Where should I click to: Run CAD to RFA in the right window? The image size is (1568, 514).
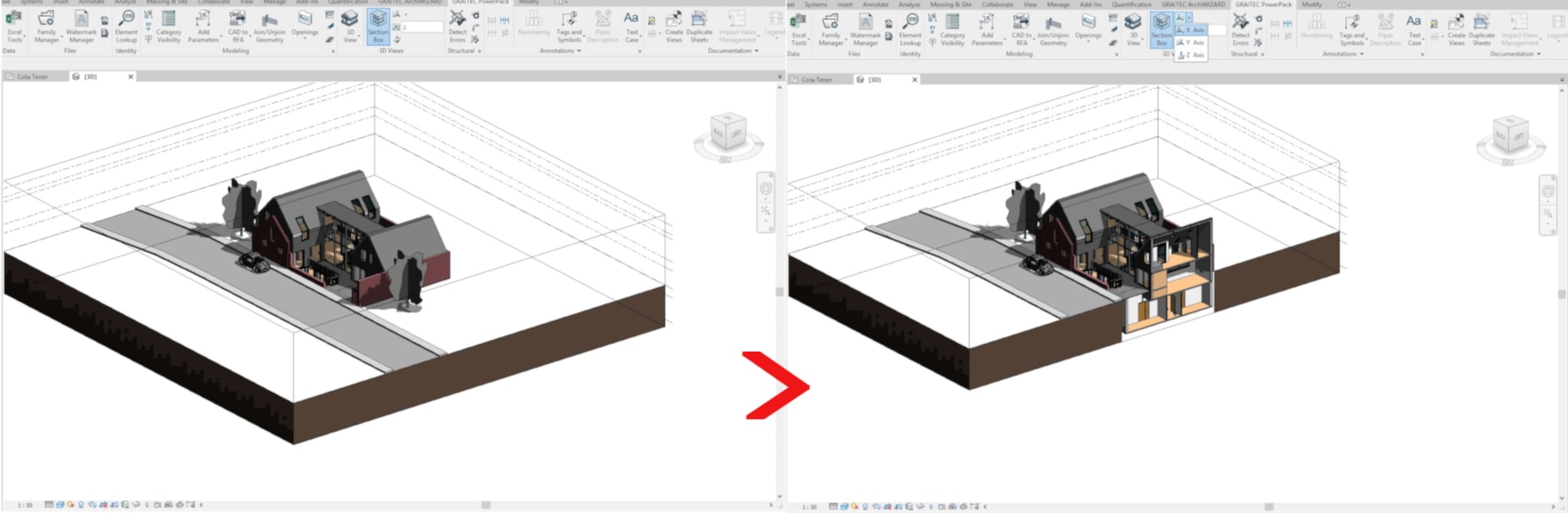click(1022, 28)
